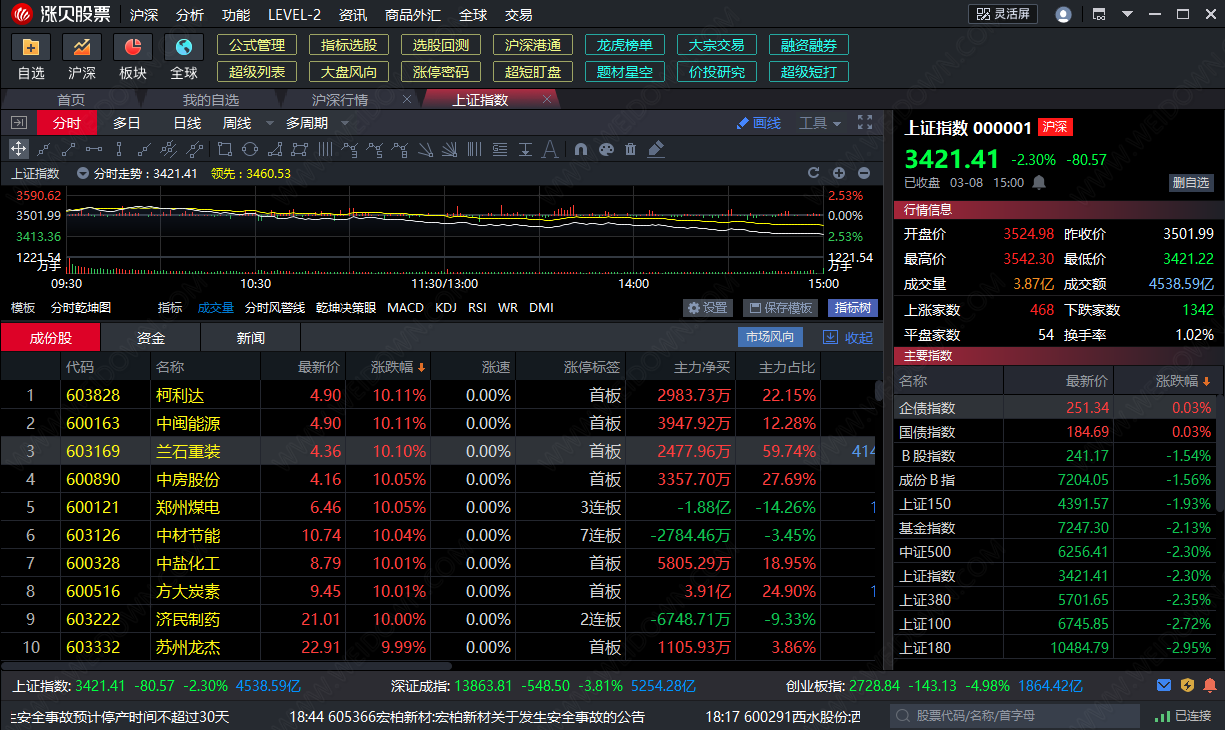Click the 删自选 button

(x=1191, y=183)
